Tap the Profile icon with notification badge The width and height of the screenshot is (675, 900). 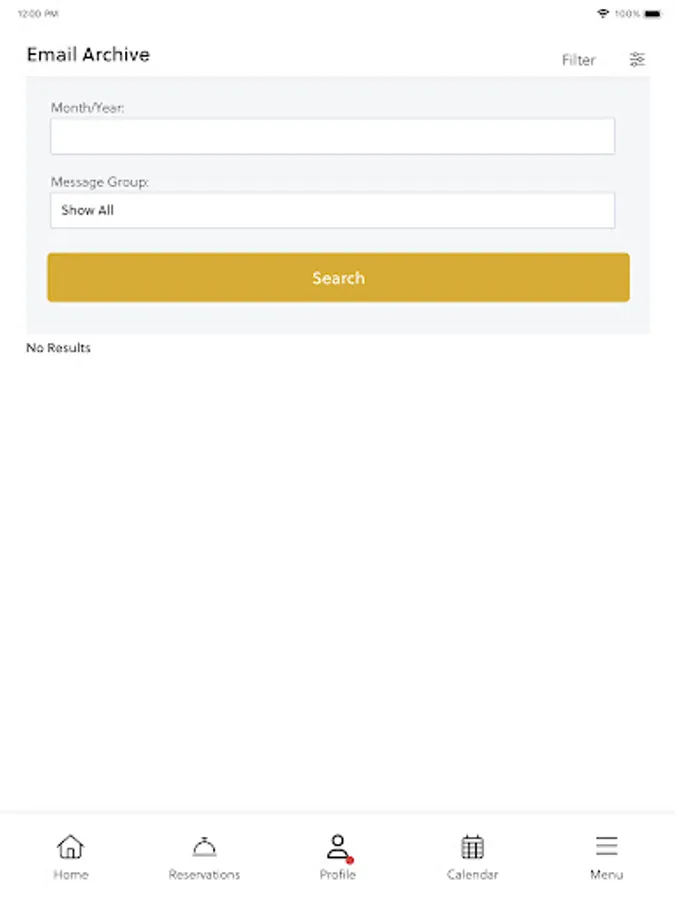point(338,846)
